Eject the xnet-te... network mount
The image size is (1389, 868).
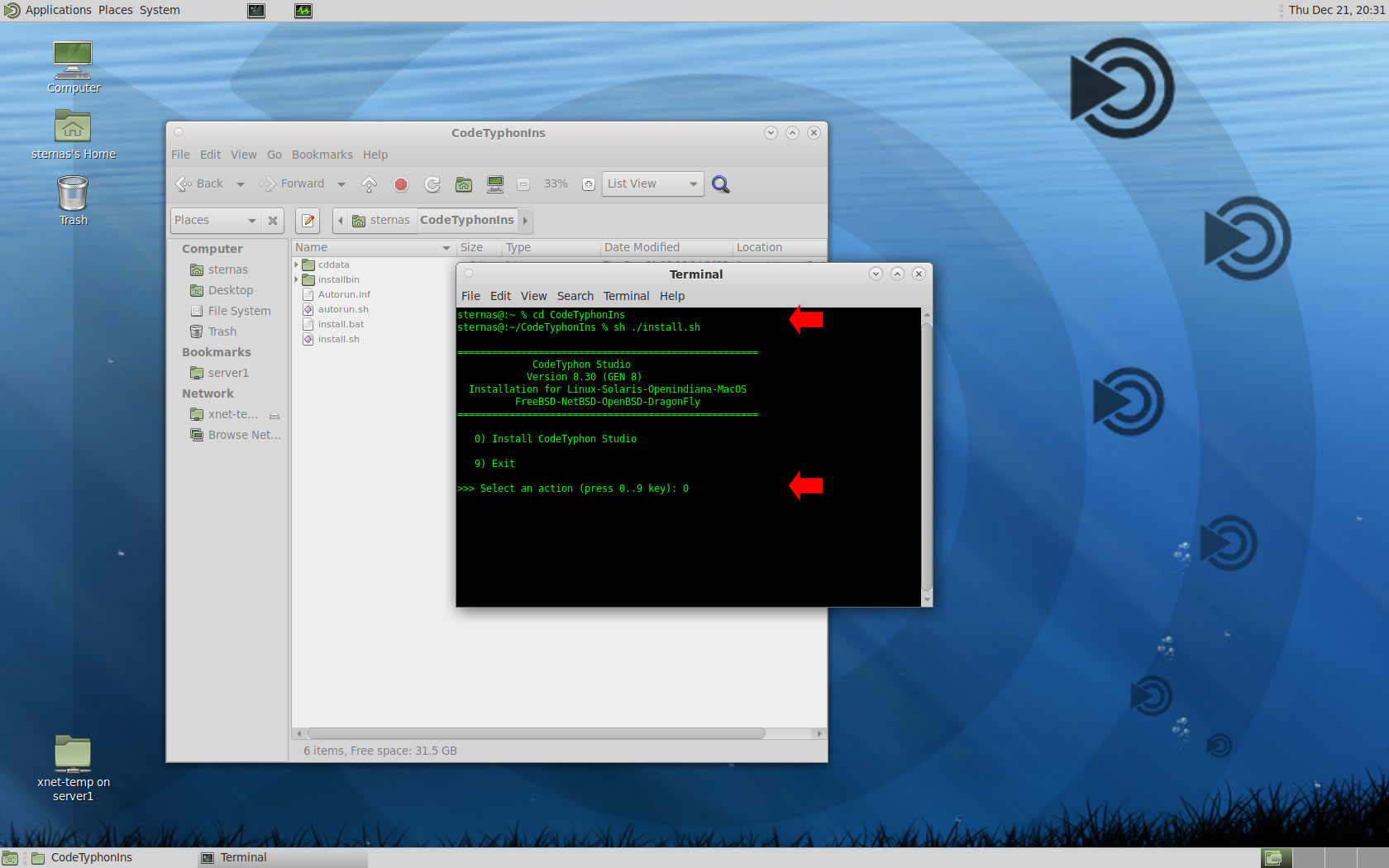[x=274, y=415]
